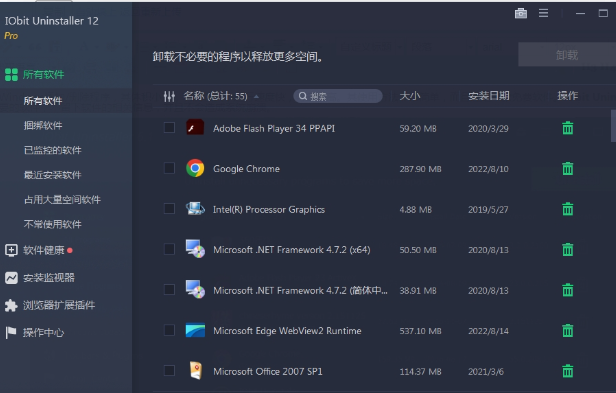
Task: Click the 浏览器扩展插件 puzzle icon
Action: (x=11, y=305)
